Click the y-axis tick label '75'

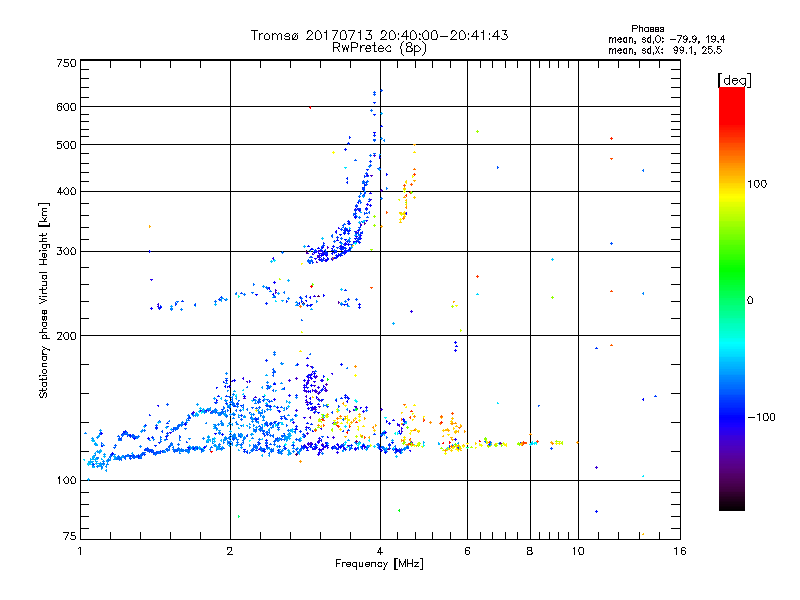tap(70, 536)
